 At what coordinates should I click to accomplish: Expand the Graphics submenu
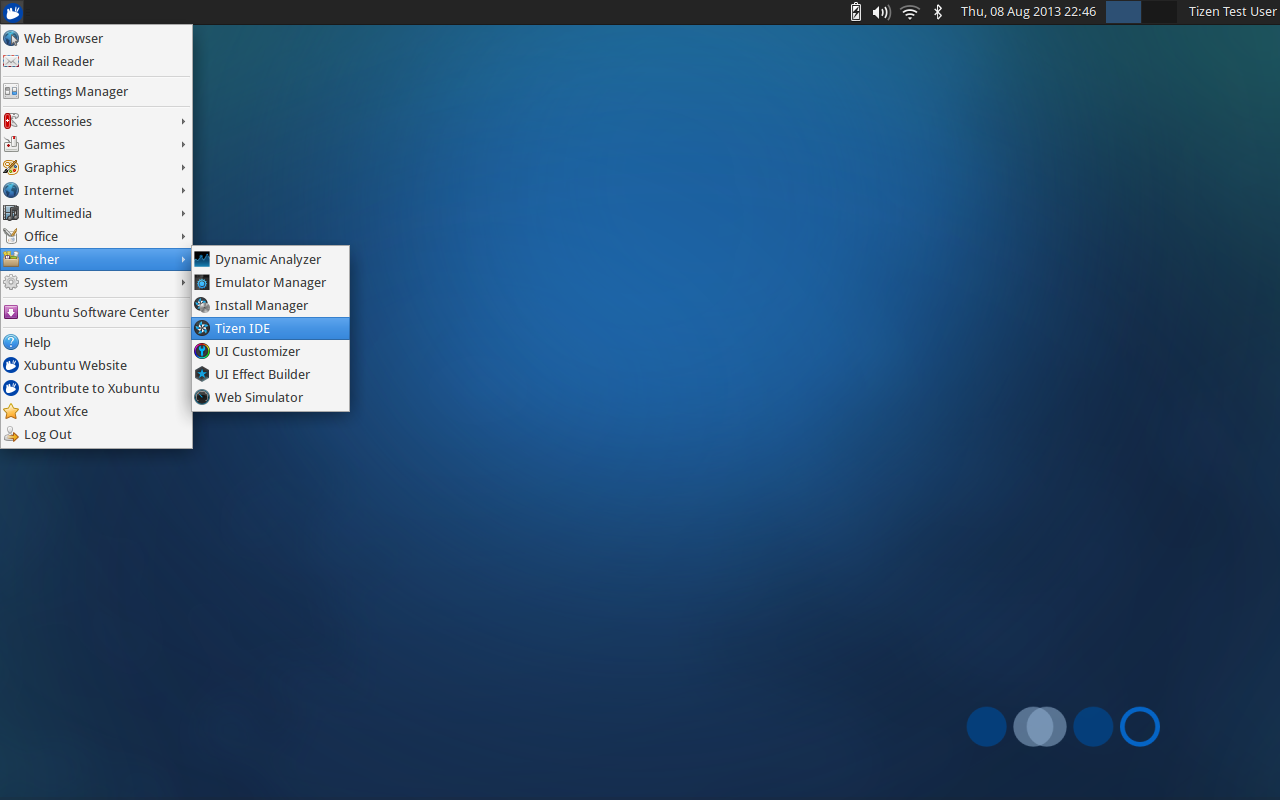coord(96,167)
